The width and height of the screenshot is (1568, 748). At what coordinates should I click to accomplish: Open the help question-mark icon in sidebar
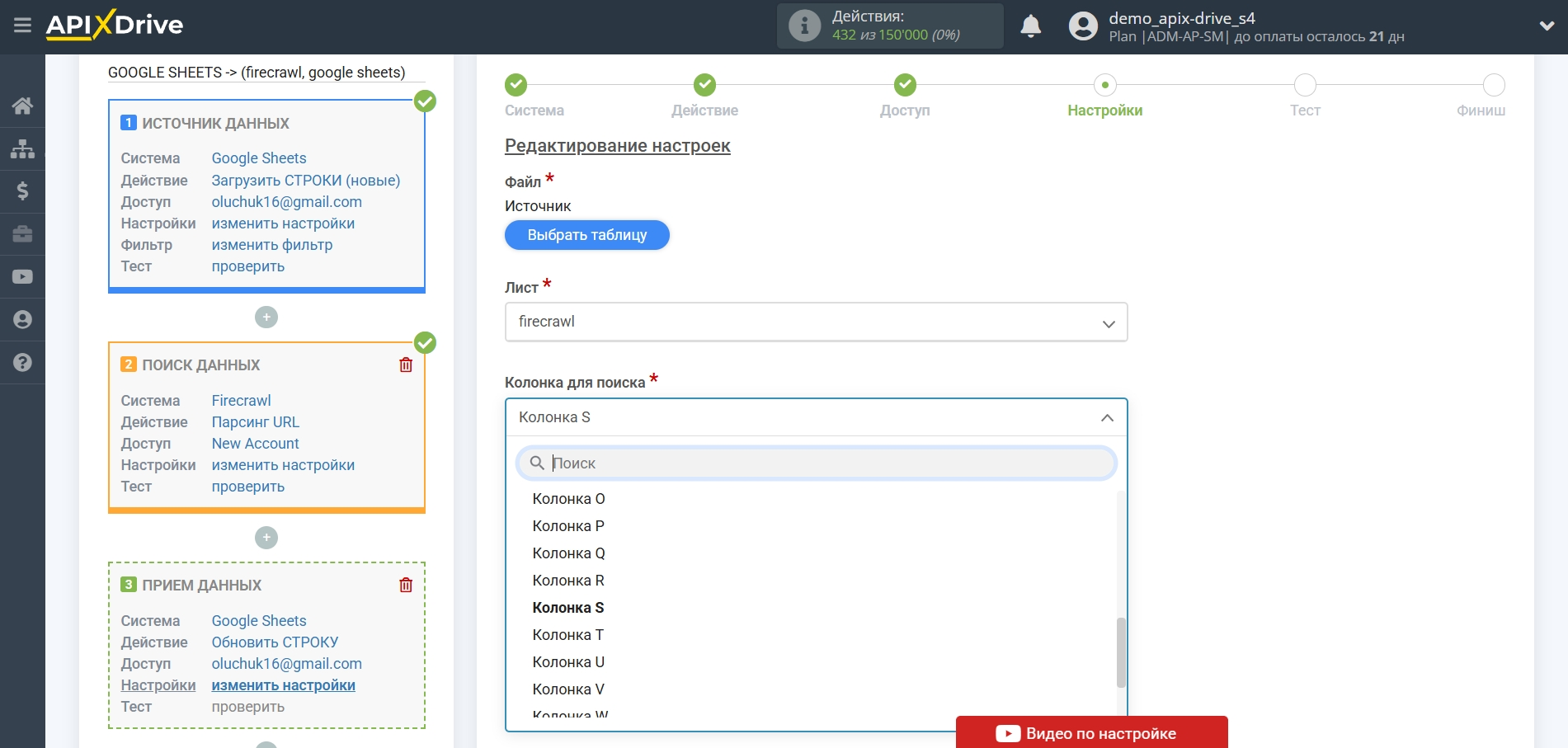point(22,362)
